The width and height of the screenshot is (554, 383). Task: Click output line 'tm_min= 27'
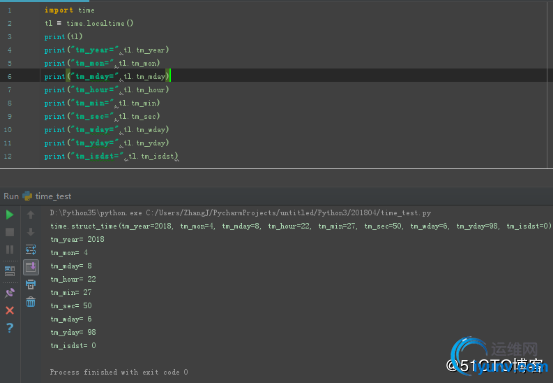click(71, 292)
